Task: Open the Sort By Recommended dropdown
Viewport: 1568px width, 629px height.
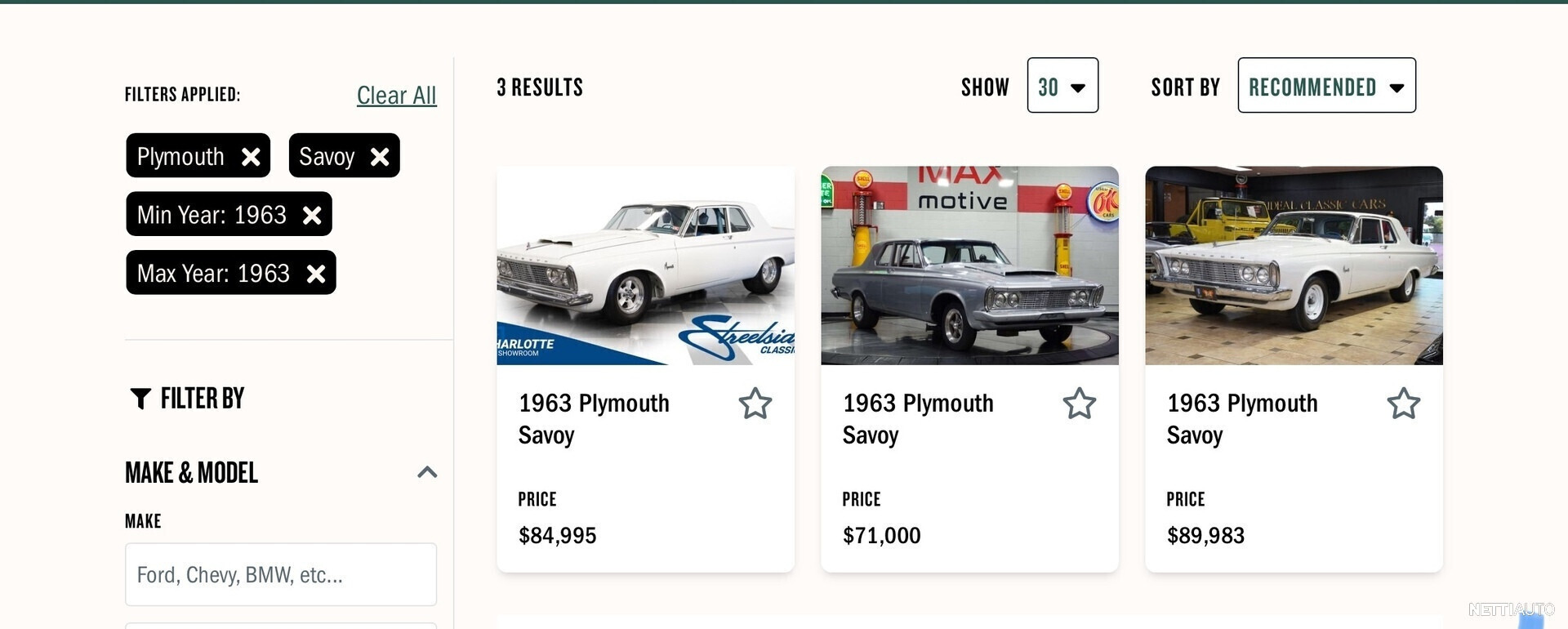Action: pos(1326,86)
